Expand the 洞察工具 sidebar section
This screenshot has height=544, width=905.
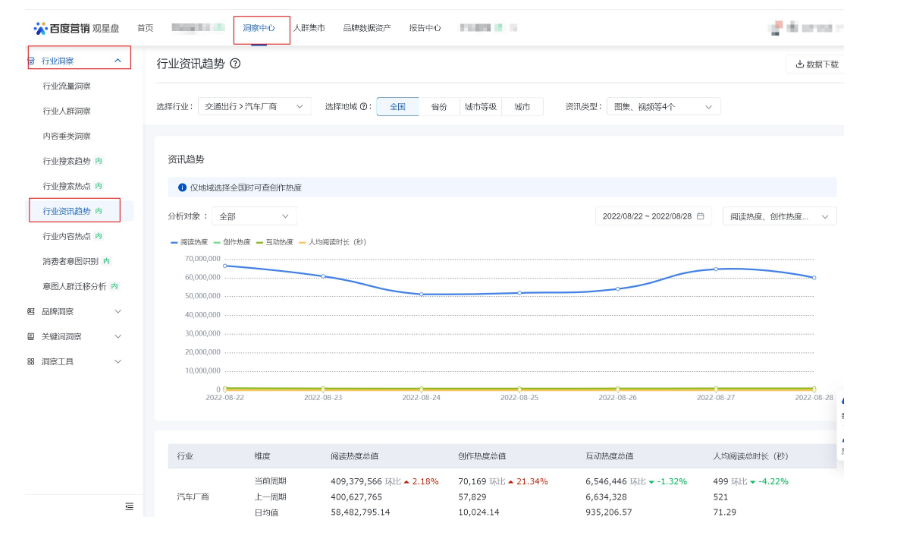(118, 362)
